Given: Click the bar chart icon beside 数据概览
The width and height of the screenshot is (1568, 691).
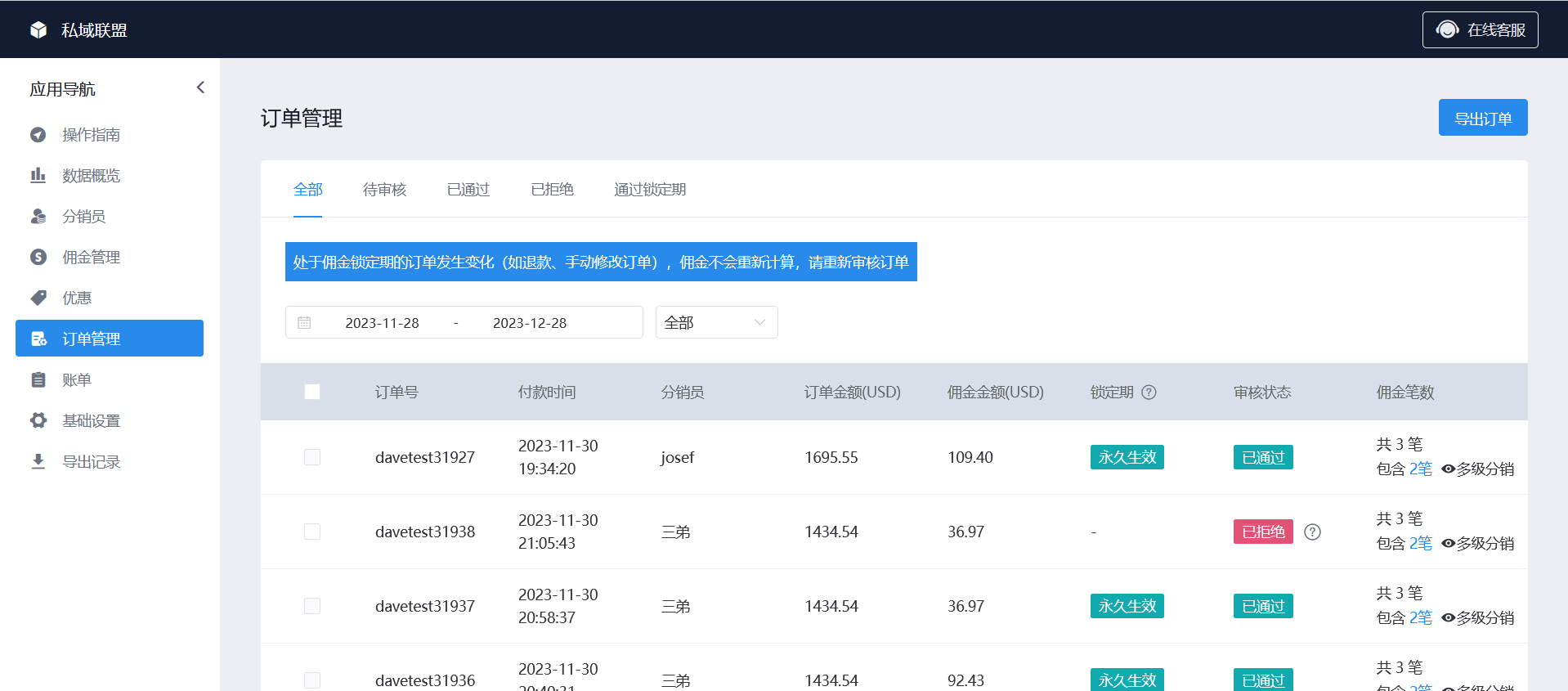Looking at the screenshot, I should (x=38, y=176).
